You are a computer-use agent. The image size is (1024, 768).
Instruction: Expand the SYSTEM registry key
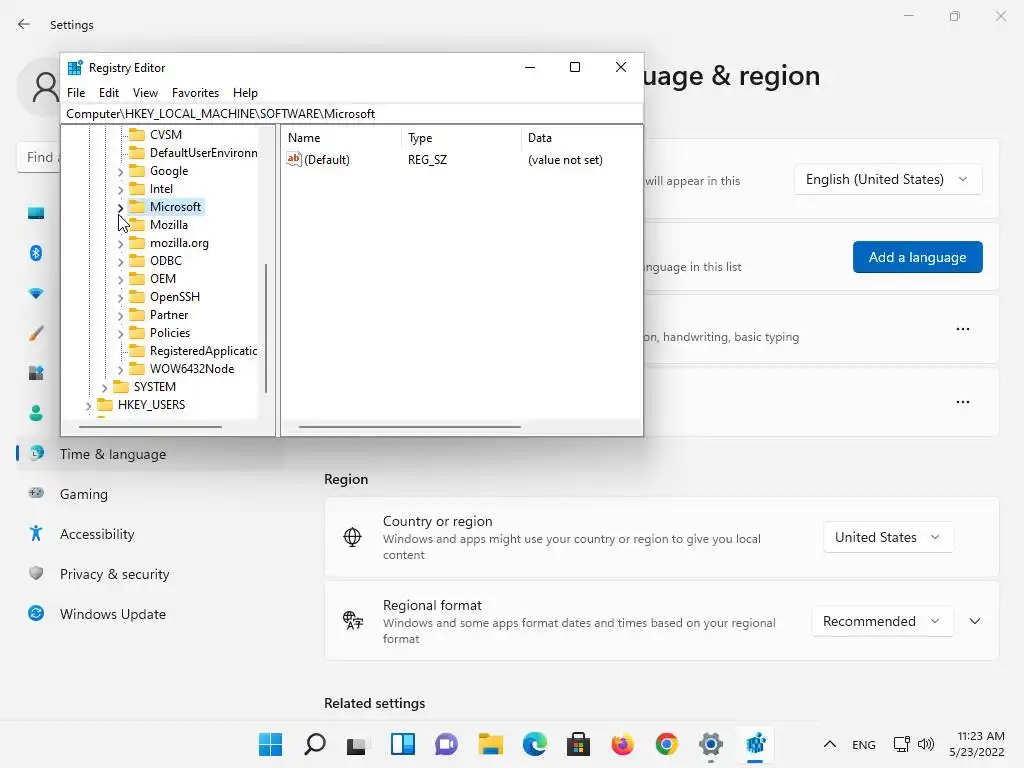[104, 388]
